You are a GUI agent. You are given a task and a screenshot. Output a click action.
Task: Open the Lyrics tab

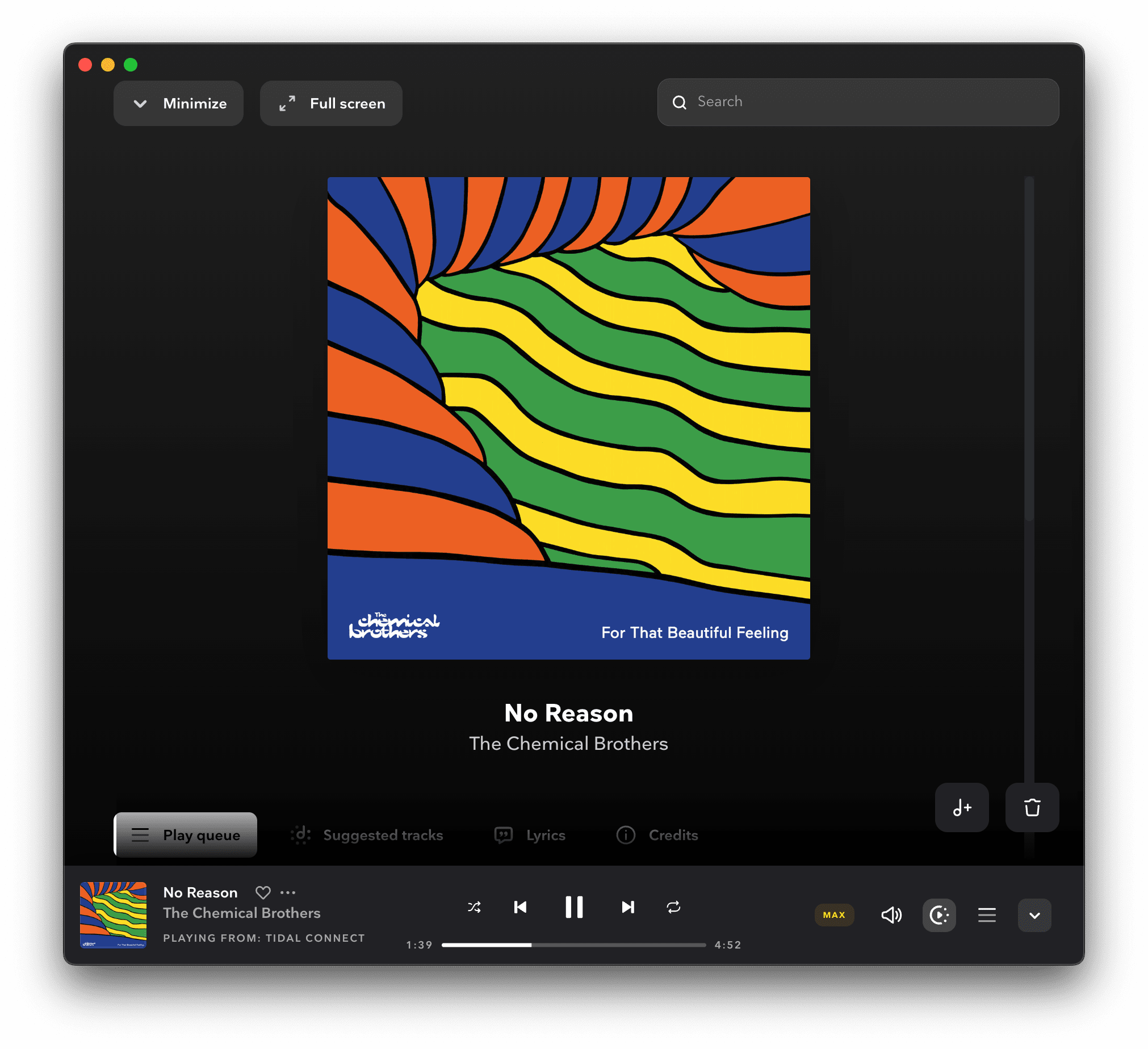coord(530,834)
